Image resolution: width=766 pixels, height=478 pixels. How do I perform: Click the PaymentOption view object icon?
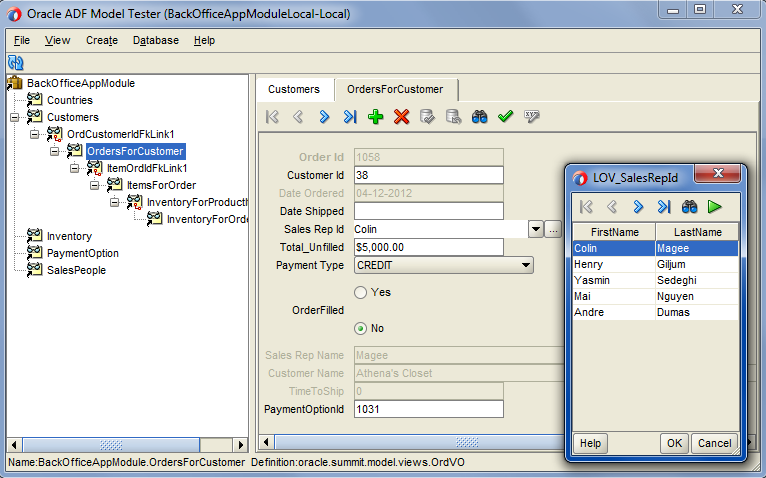tap(34, 253)
